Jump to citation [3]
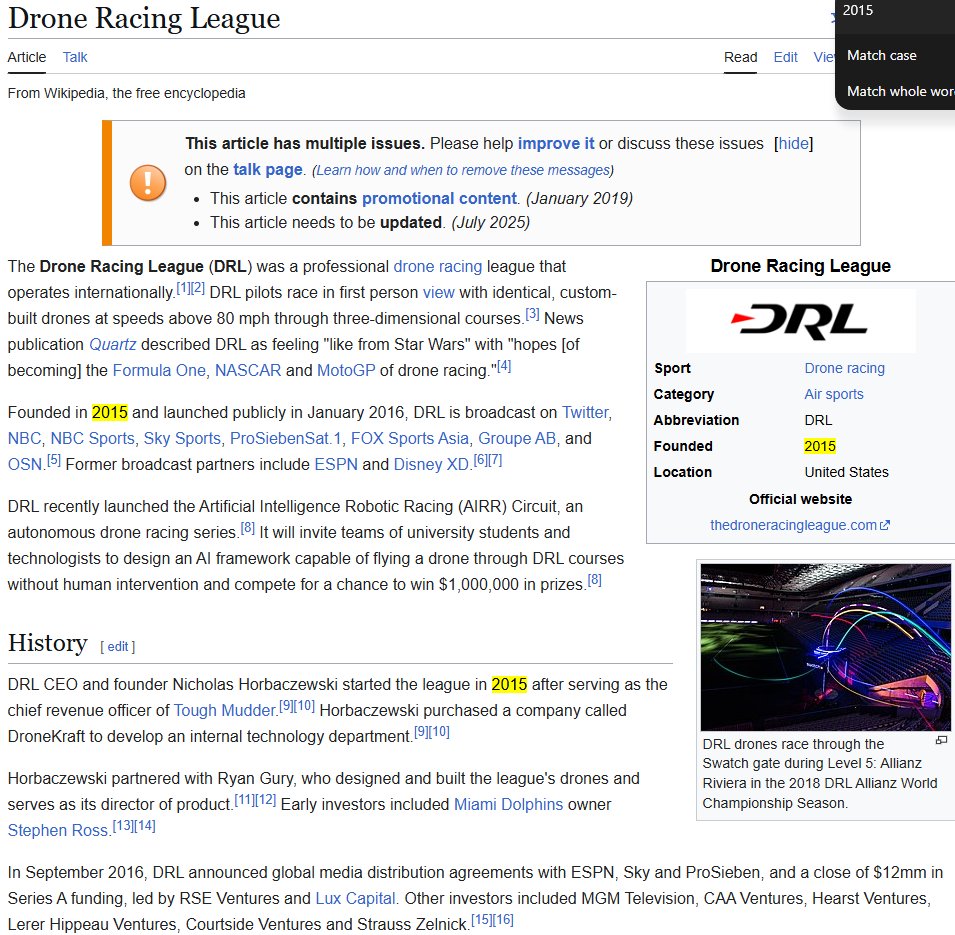The width and height of the screenshot is (955, 935). click(x=532, y=314)
